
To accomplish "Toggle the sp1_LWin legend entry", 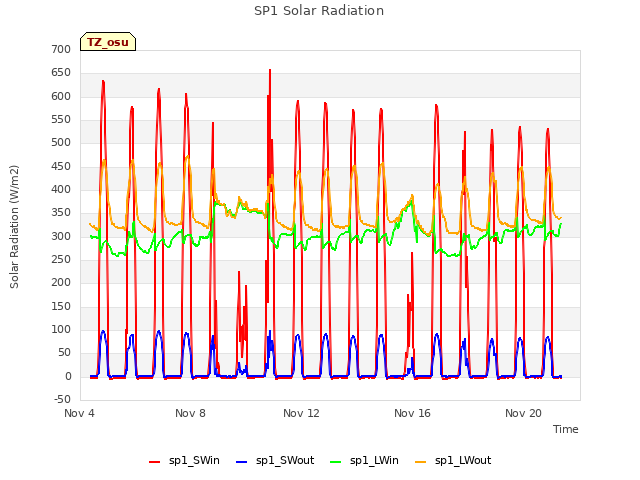I will (364, 461).
